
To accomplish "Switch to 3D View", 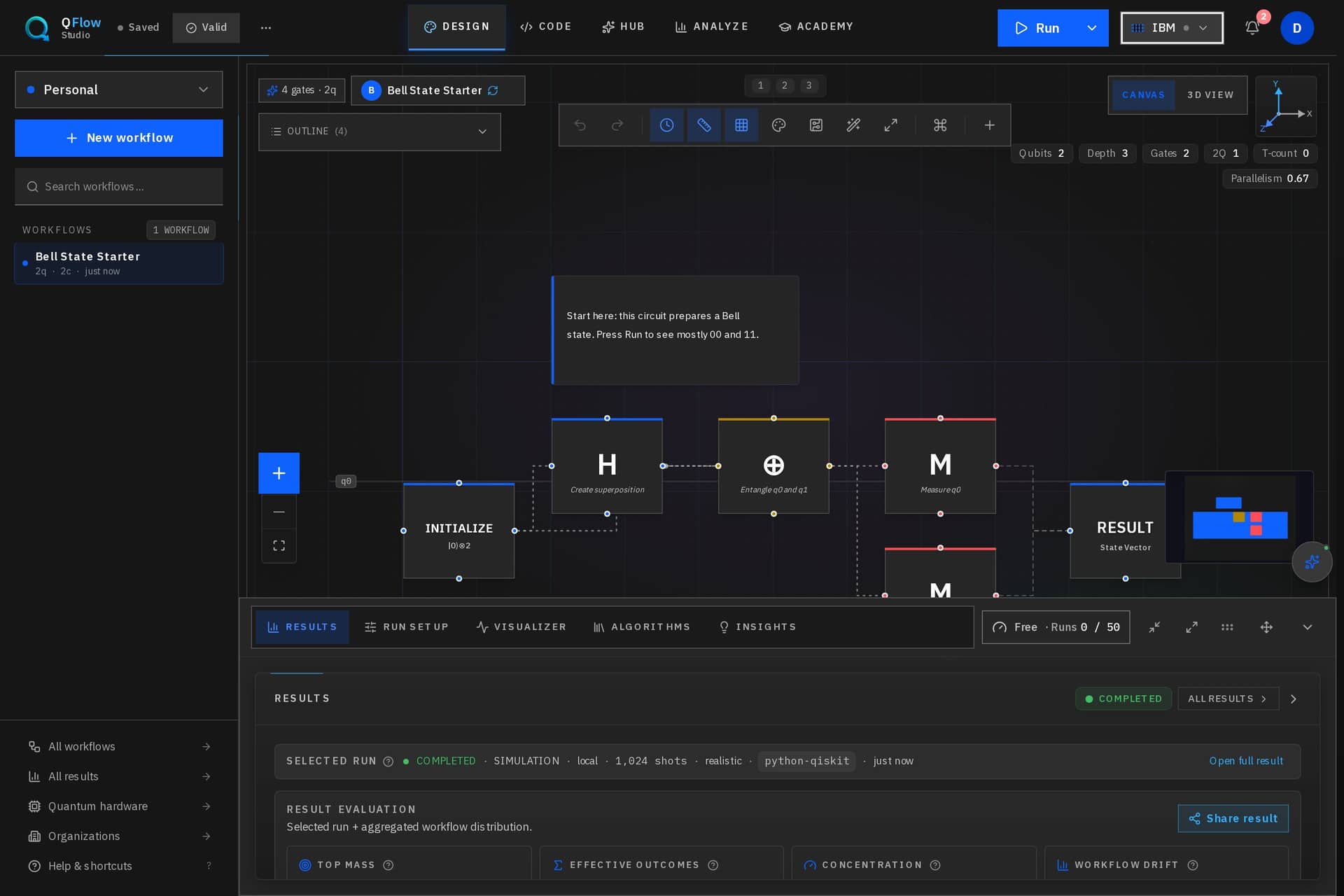I will (x=1210, y=95).
